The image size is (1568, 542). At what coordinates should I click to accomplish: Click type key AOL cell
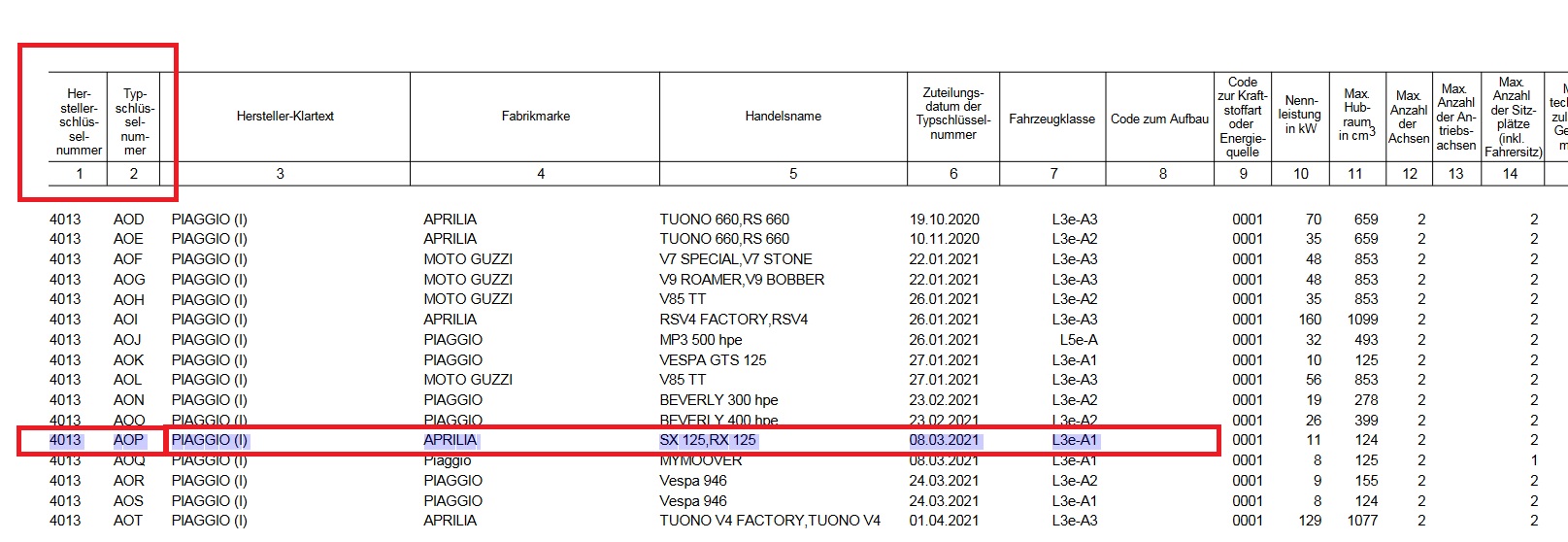(x=127, y=380)
